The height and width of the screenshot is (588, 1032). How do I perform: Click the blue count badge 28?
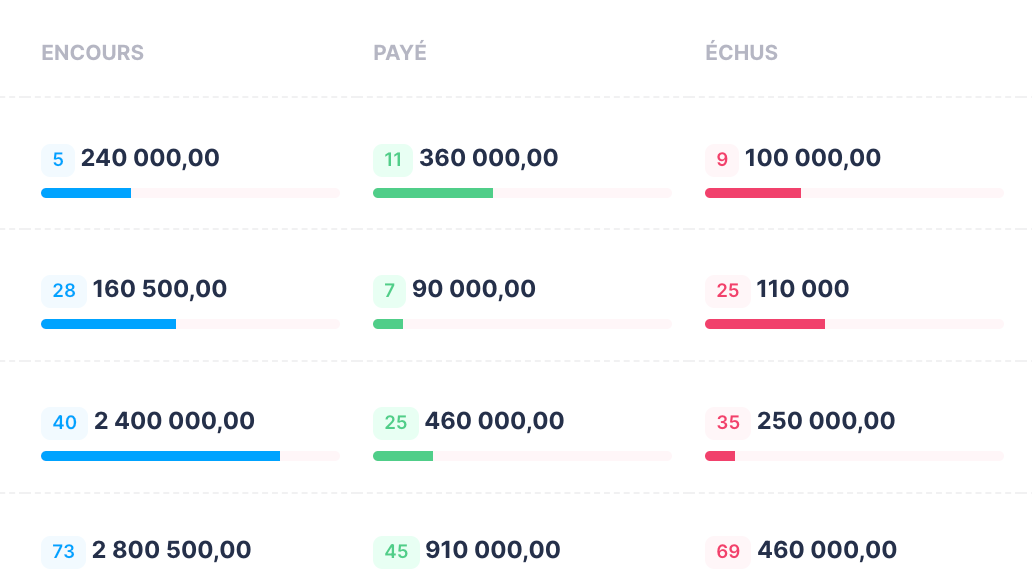tap(64, 291)
